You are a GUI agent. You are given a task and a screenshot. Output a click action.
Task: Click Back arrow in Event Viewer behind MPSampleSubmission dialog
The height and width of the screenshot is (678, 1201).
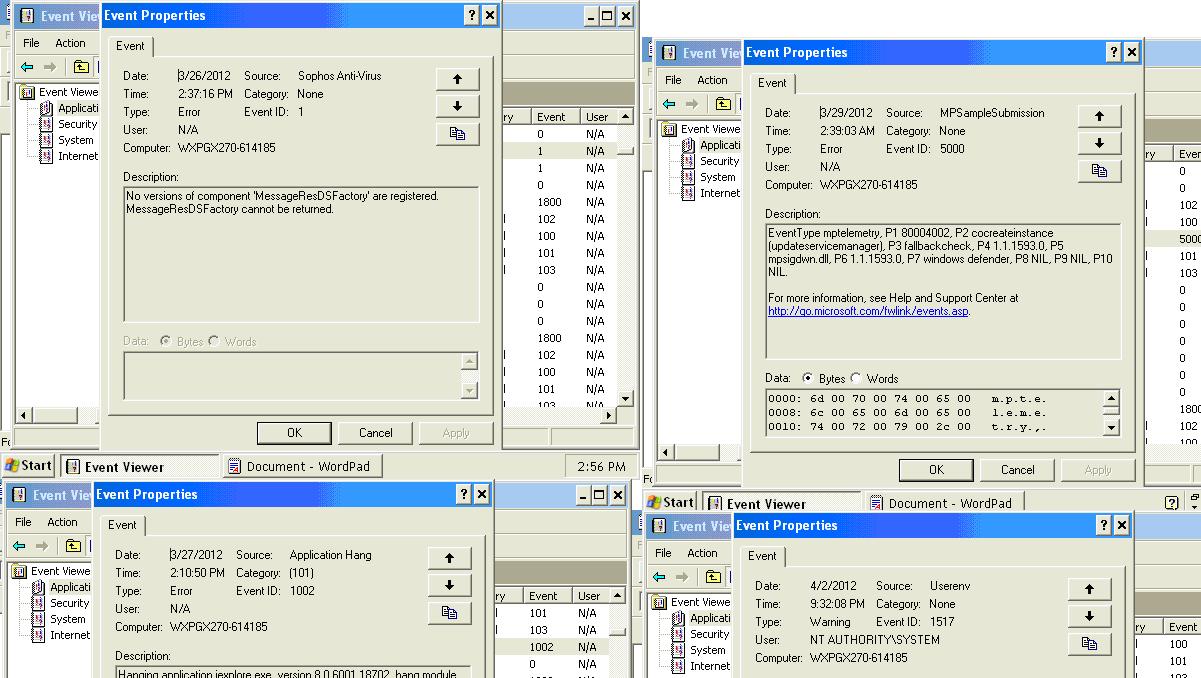[x=669, y=104]
